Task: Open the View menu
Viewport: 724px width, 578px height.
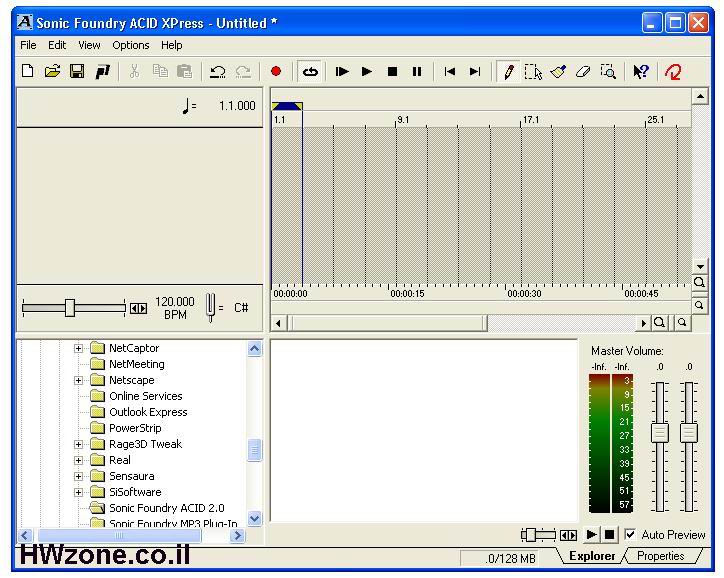Action: coord(89,45)
